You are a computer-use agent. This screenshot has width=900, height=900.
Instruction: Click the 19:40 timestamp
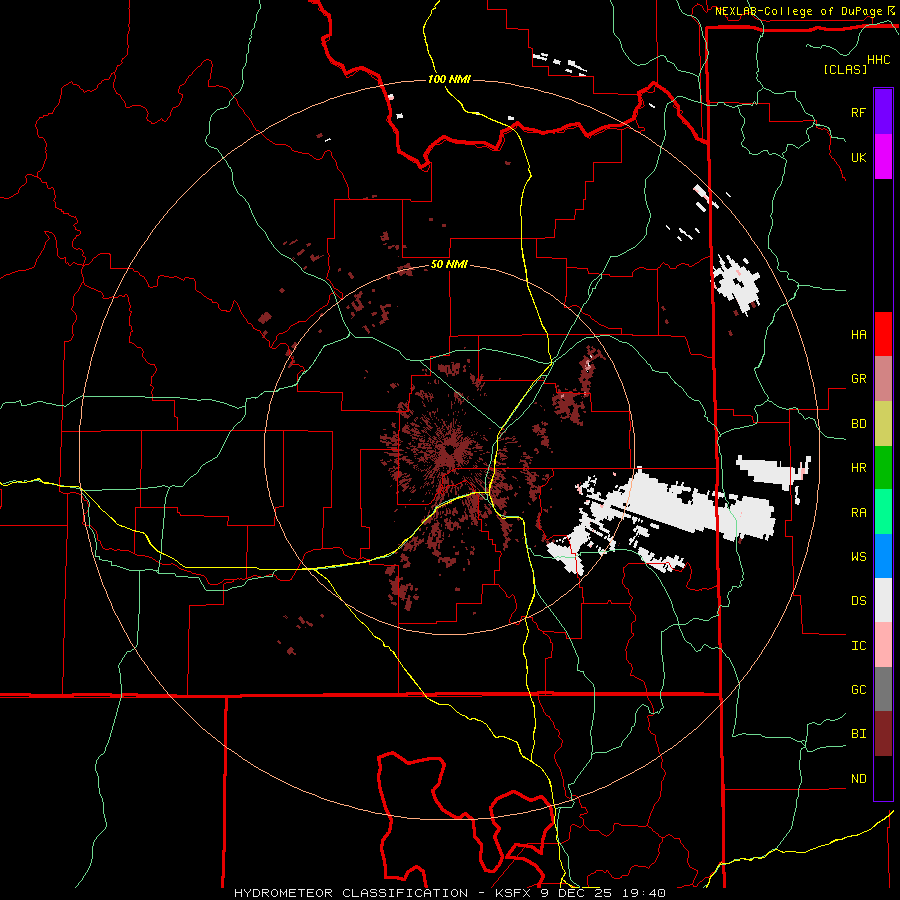643,893
